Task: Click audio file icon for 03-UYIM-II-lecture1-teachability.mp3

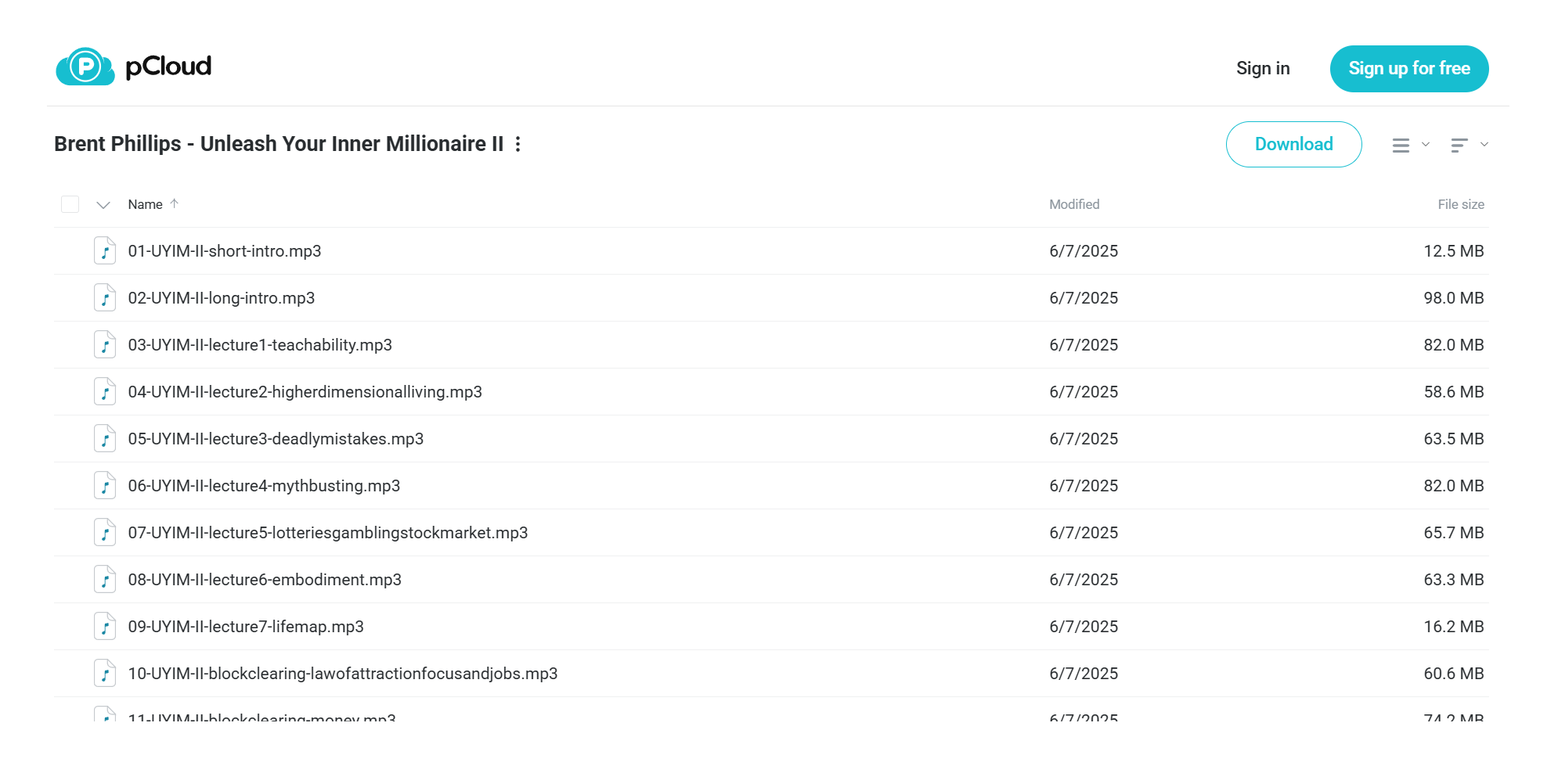Action: click(x=105, y=345)
